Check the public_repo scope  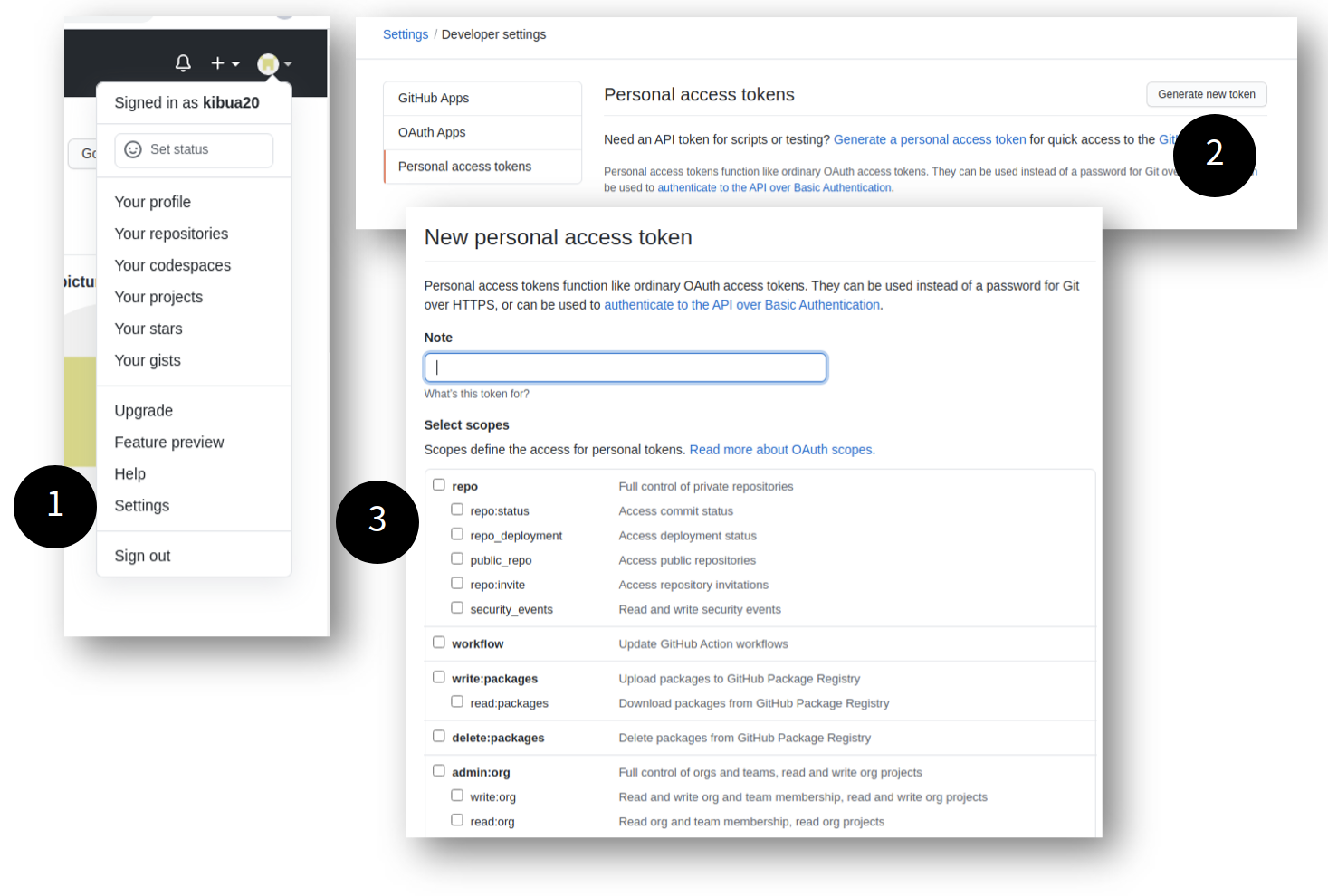(x=457, y=558)
